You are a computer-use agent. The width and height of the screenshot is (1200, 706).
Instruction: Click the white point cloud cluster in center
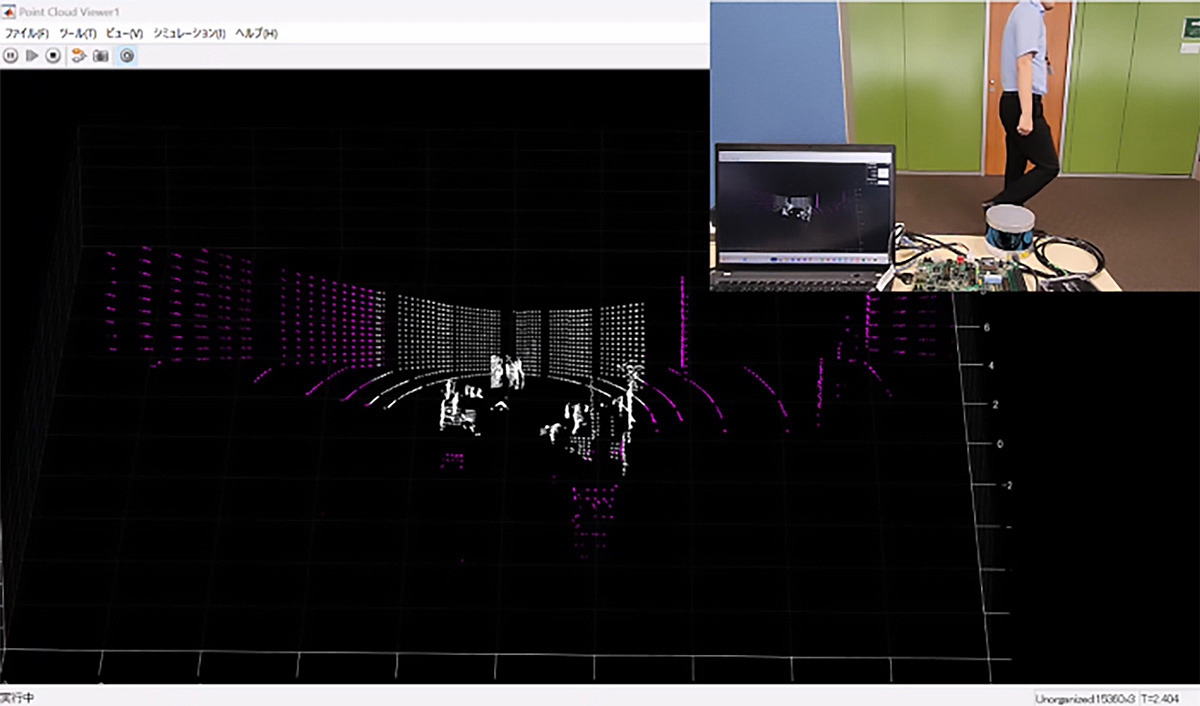point(505,370)
